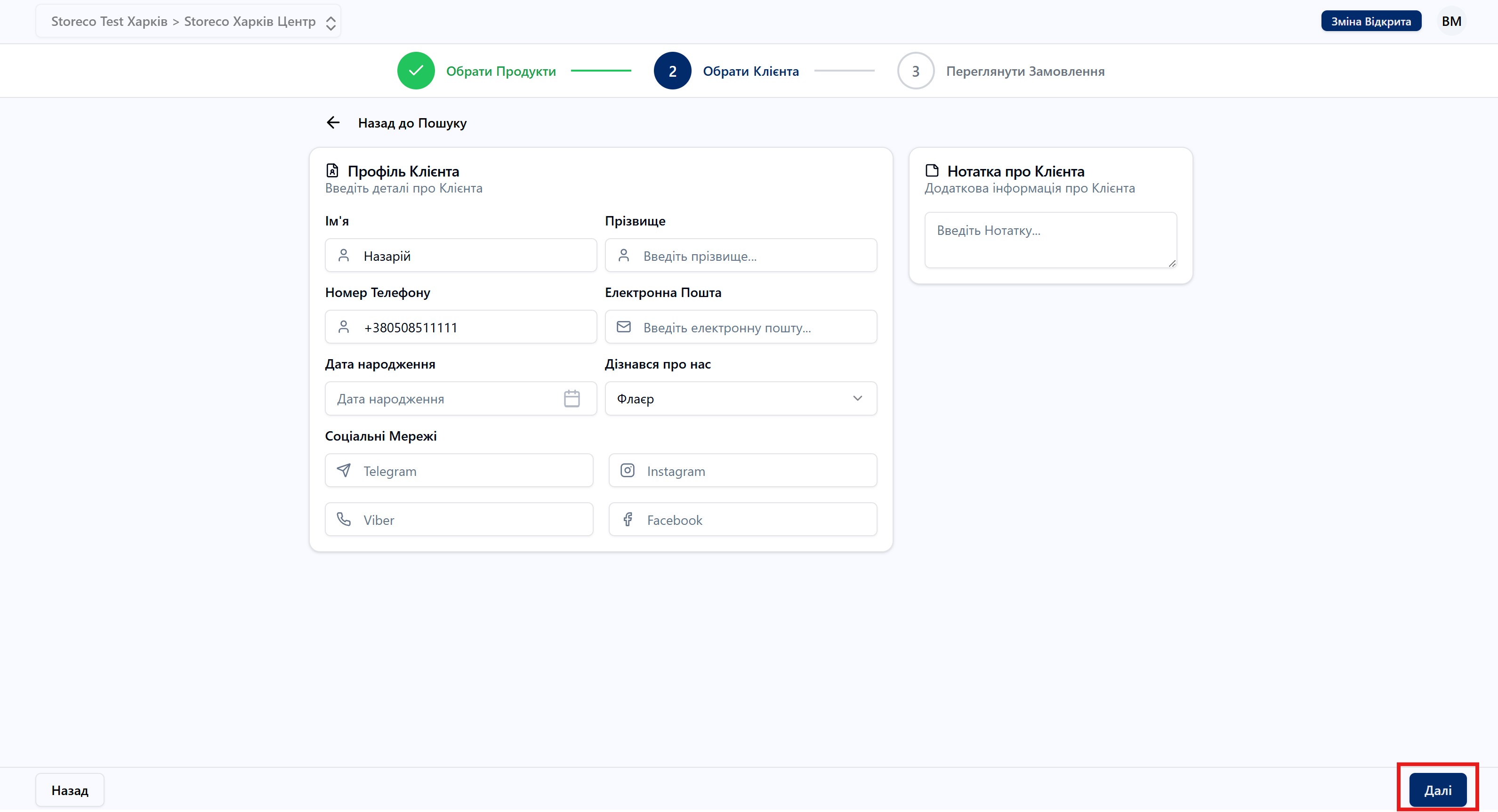Click the Viber phone icon
This screenshot has height=812, width=1498.
(x=344, y=519)
